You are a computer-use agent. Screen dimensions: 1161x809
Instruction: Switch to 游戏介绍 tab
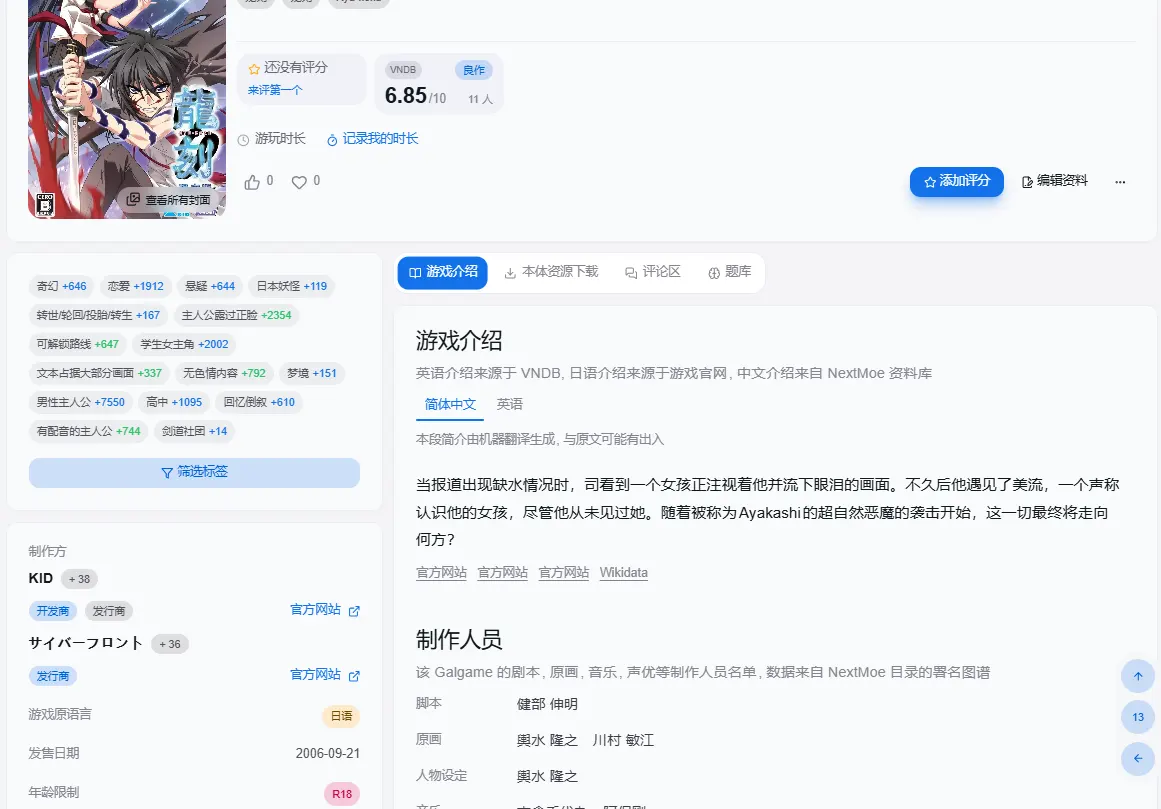(443, 272)
